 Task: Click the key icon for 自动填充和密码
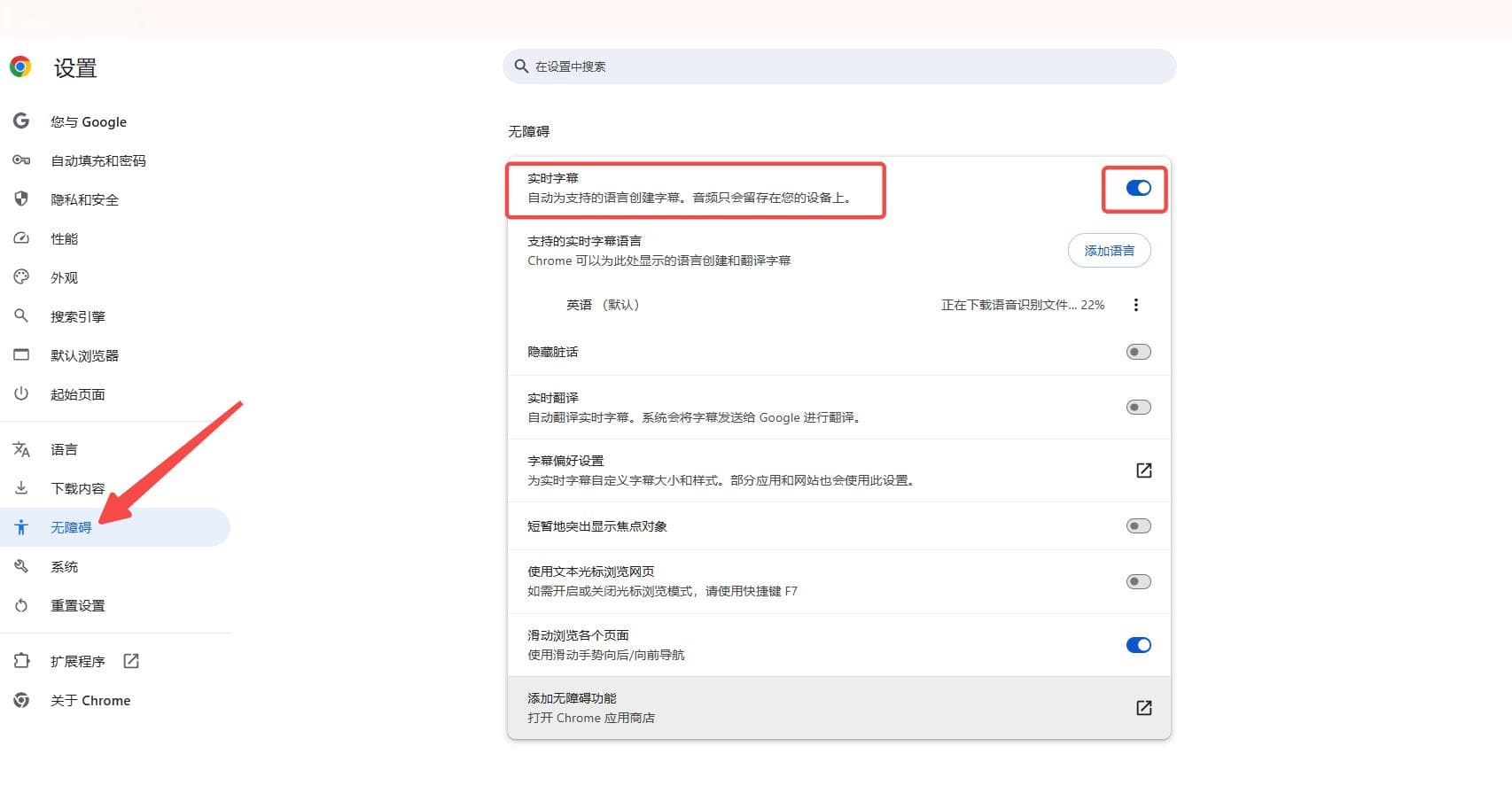21,160
